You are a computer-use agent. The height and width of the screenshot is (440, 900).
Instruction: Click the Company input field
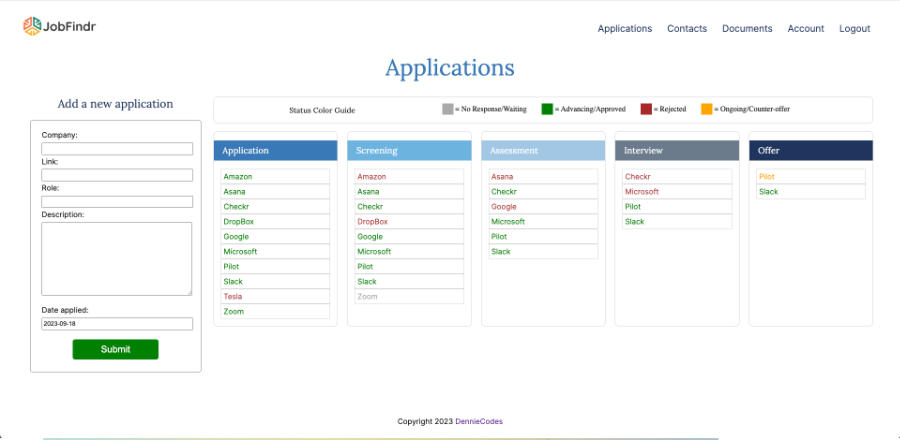(117, 149)
